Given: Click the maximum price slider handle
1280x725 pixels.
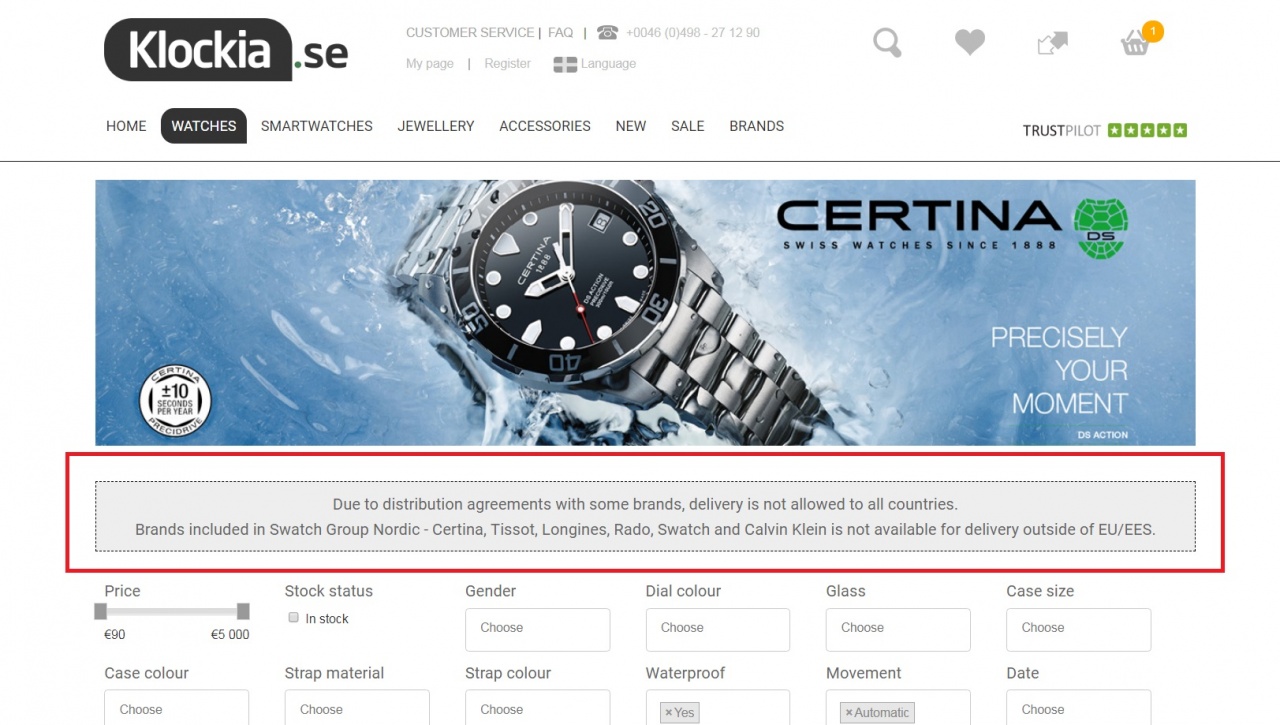Looking at the screenshot, I should (x=243, y=611).
